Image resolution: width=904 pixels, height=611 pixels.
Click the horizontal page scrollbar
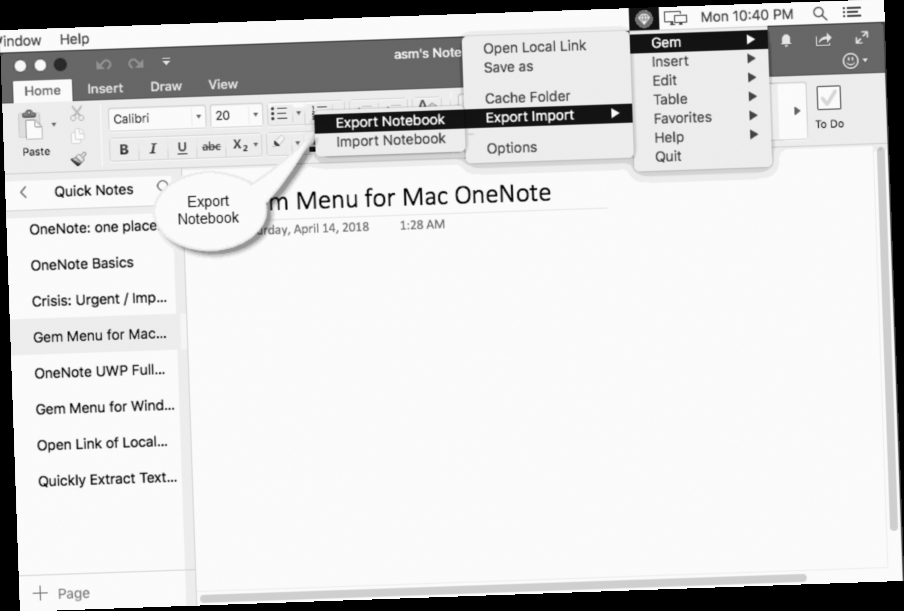coord(502,588)
